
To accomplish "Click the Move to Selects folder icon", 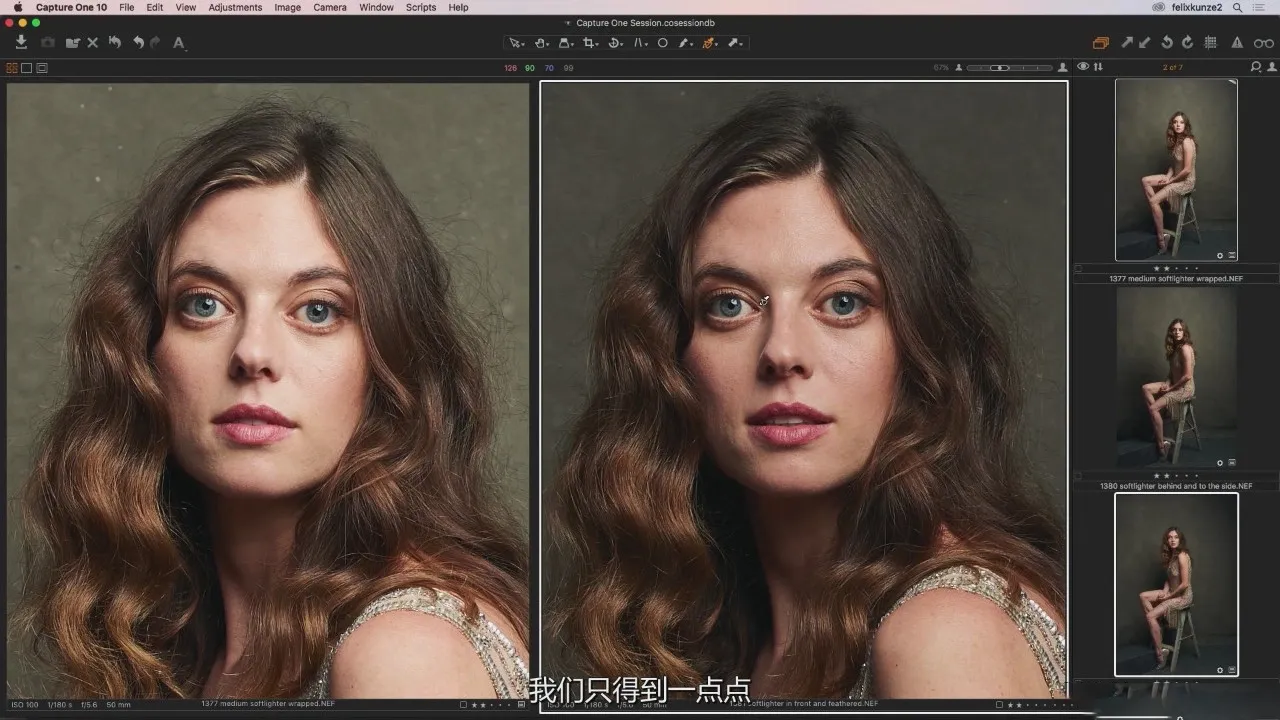I will coord(72,42).
